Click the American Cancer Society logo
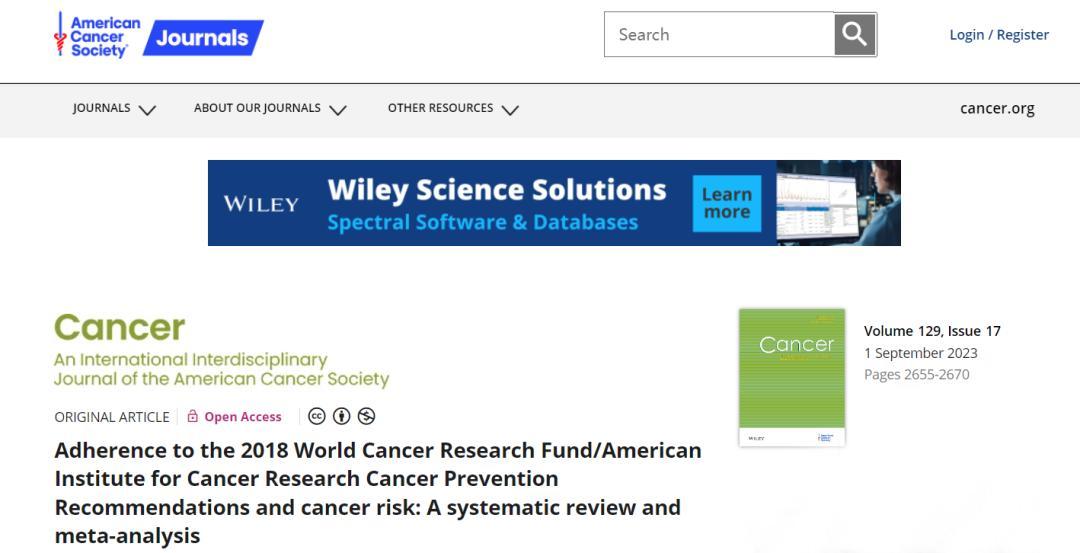Viewport: 1080px width, 553px height. click(x=98, y=36)
